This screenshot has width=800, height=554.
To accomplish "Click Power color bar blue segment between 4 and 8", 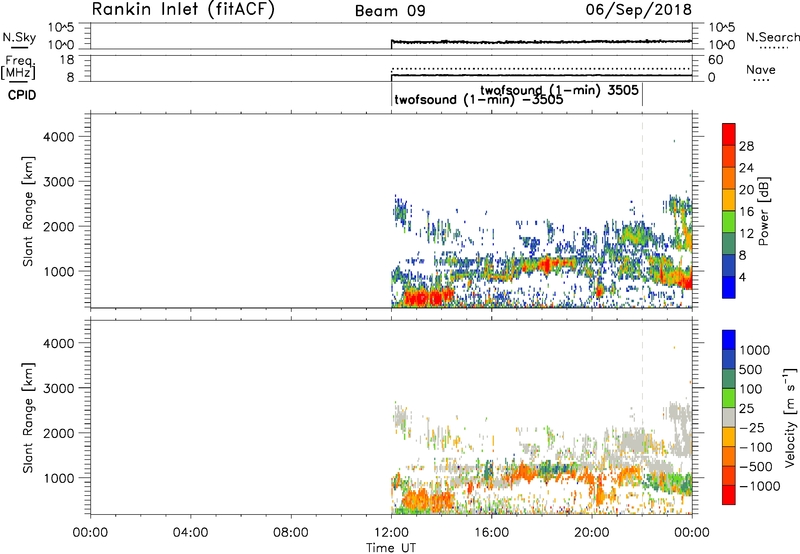I will 729,265.
